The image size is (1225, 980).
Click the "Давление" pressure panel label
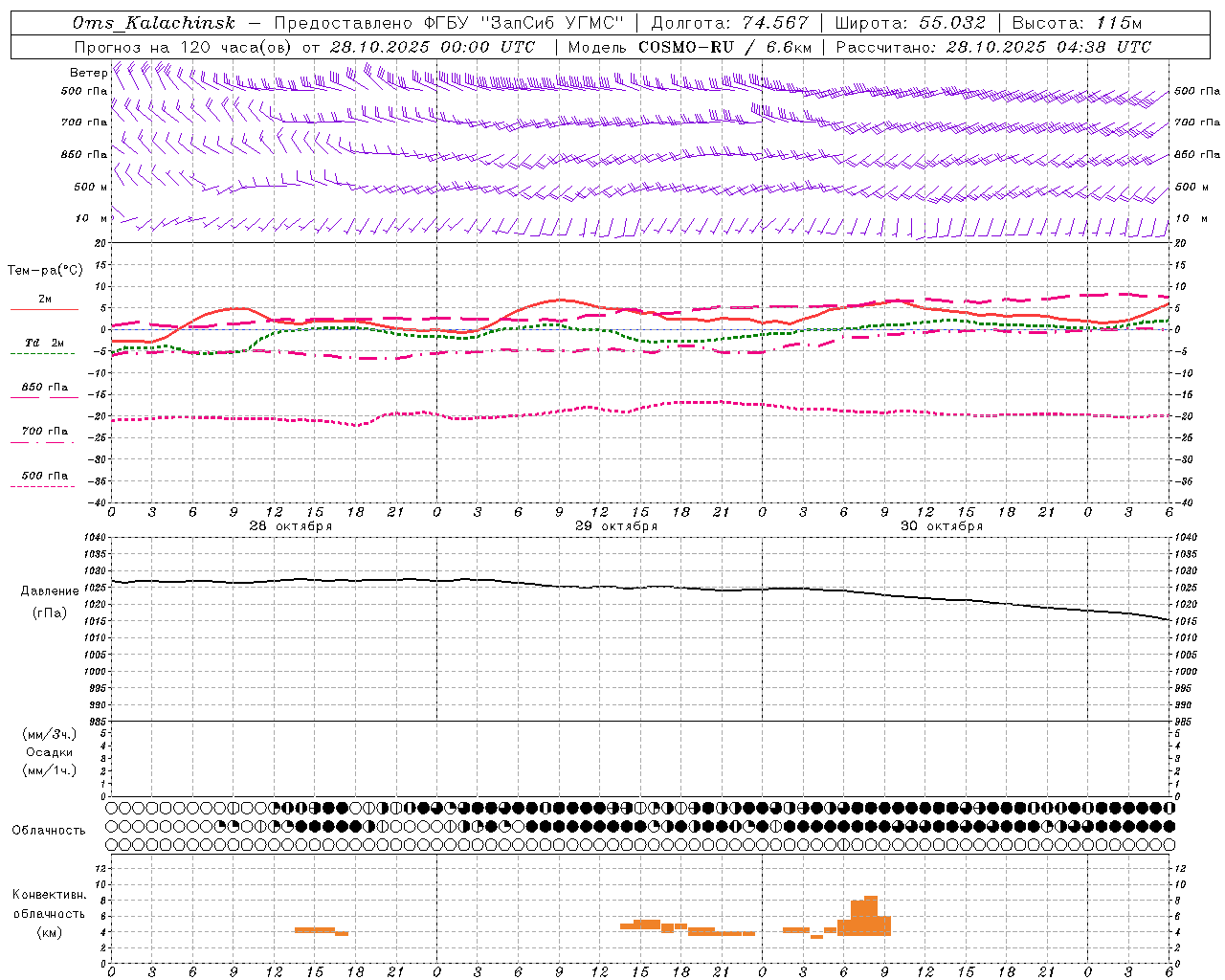click(50, 591)
